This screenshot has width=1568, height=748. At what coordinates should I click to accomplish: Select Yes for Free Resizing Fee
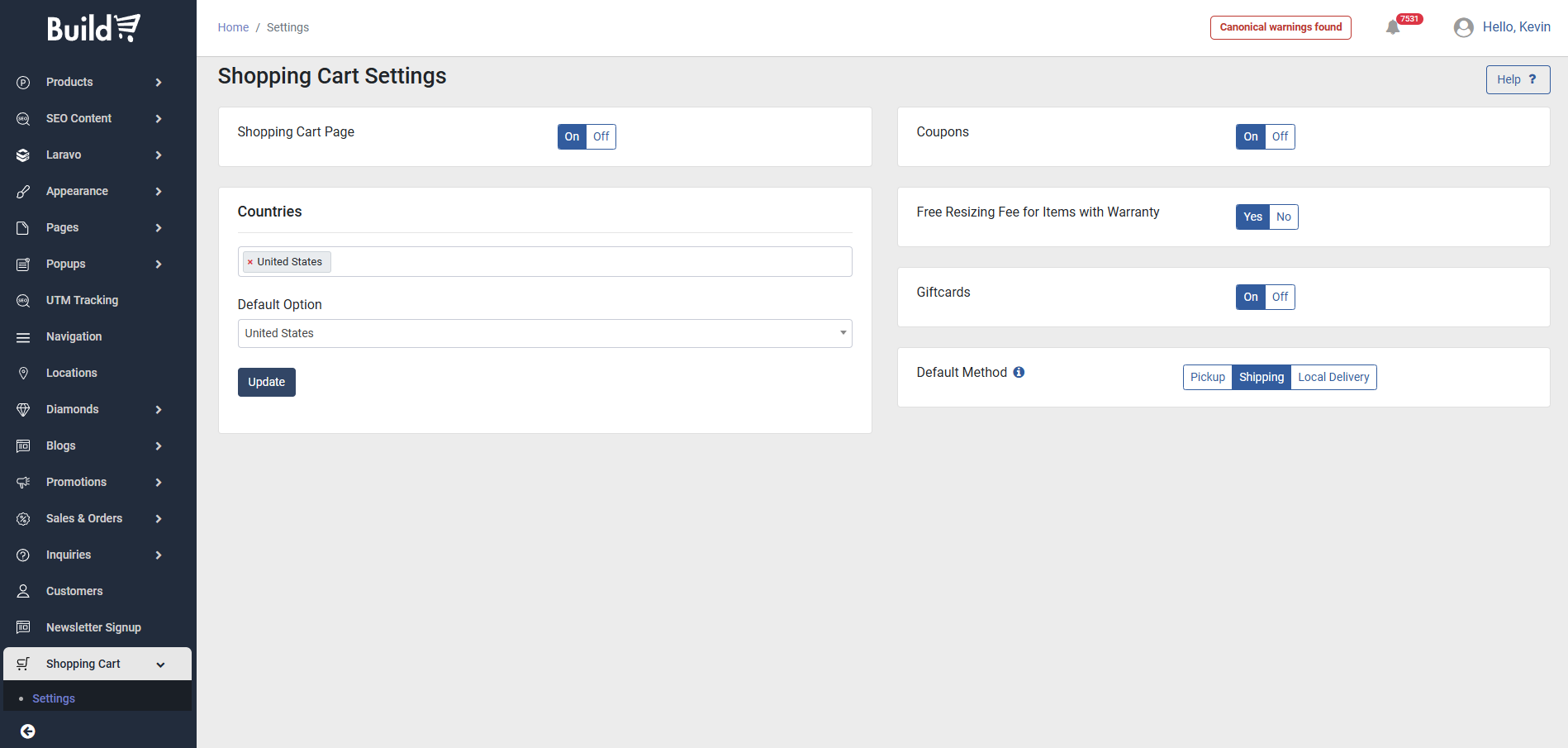point(1252,217)
